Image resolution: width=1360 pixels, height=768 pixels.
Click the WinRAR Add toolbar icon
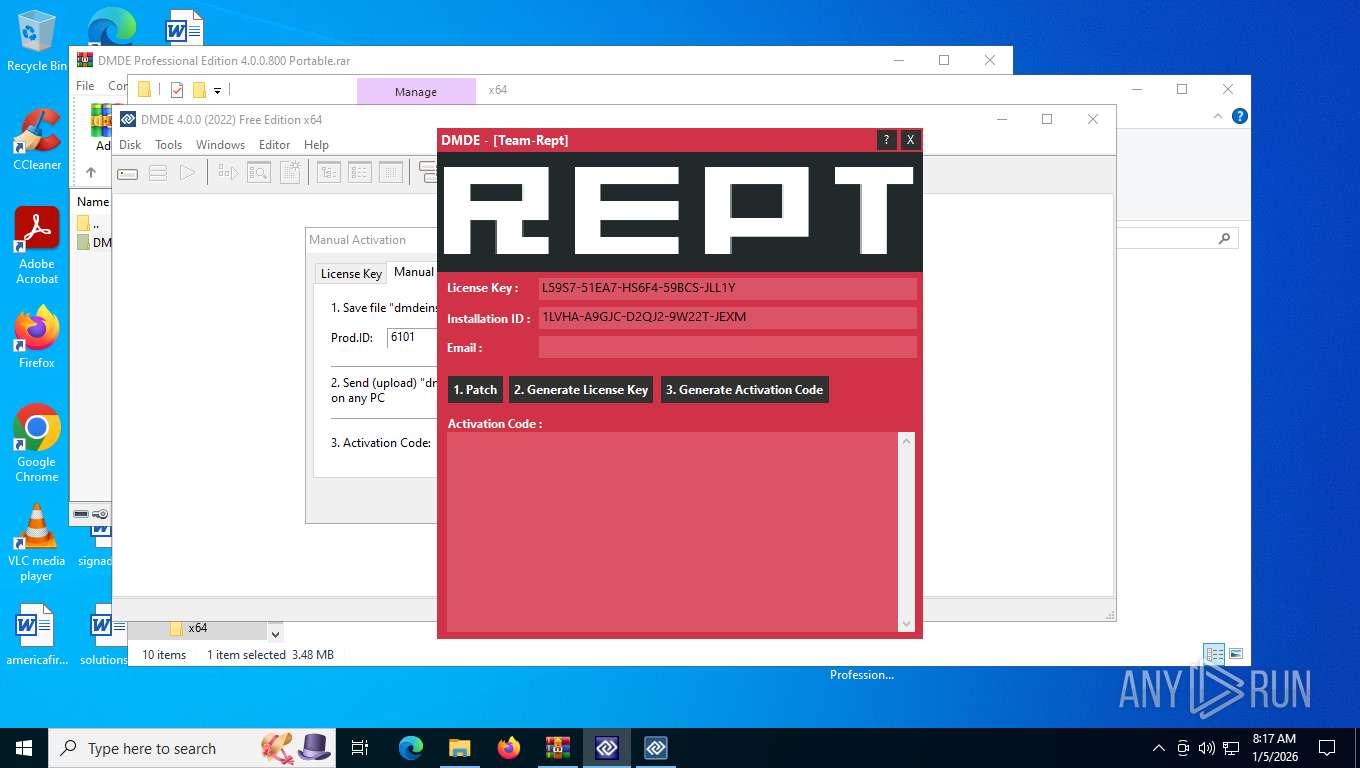tap(100, 127)
